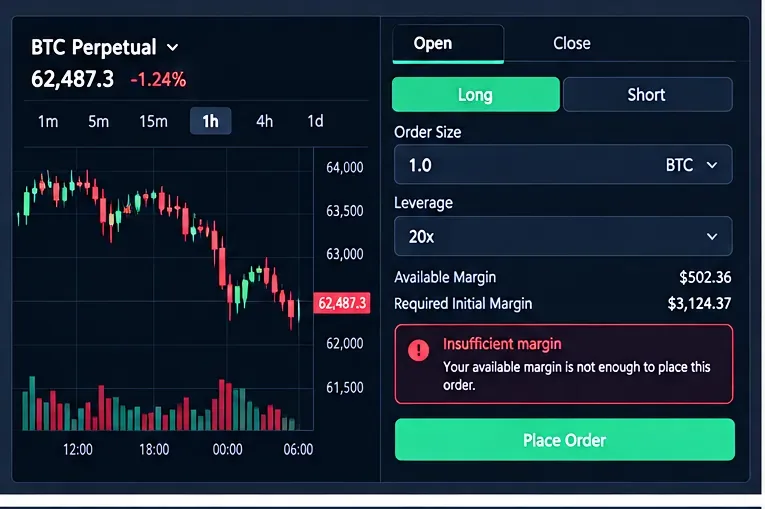Viewport: 765px width, 509px height.
Task: Click the -1.24% price change text
Action: click(158, 80)
